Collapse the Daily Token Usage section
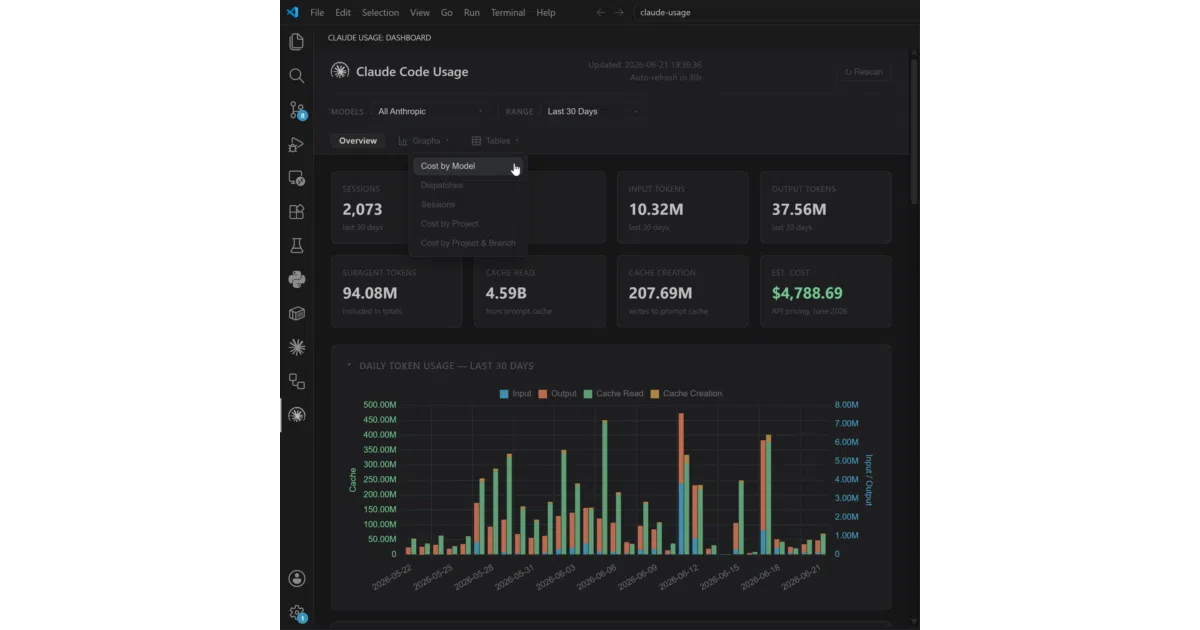 click(349, 366)
